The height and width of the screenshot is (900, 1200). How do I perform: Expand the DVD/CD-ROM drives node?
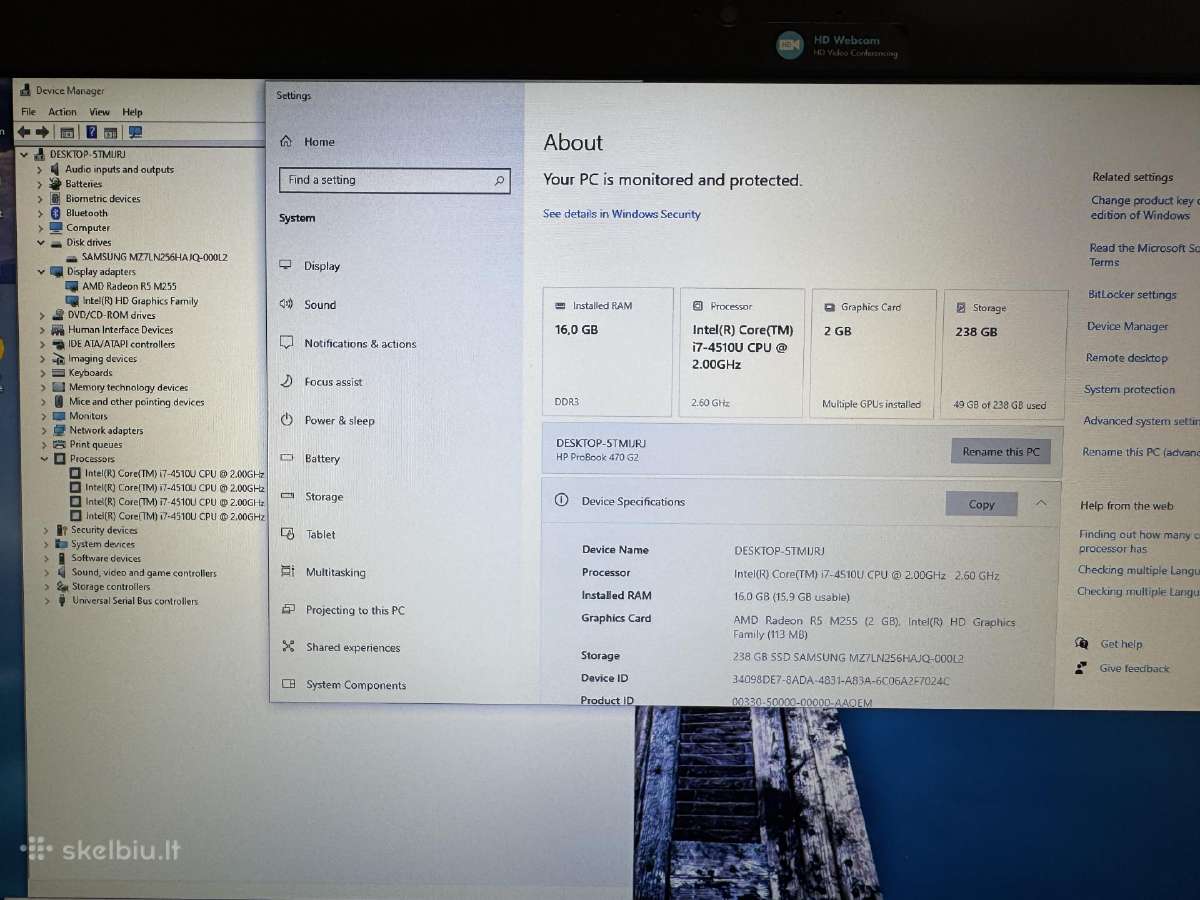pyautogui.click(x=42, y=315)
